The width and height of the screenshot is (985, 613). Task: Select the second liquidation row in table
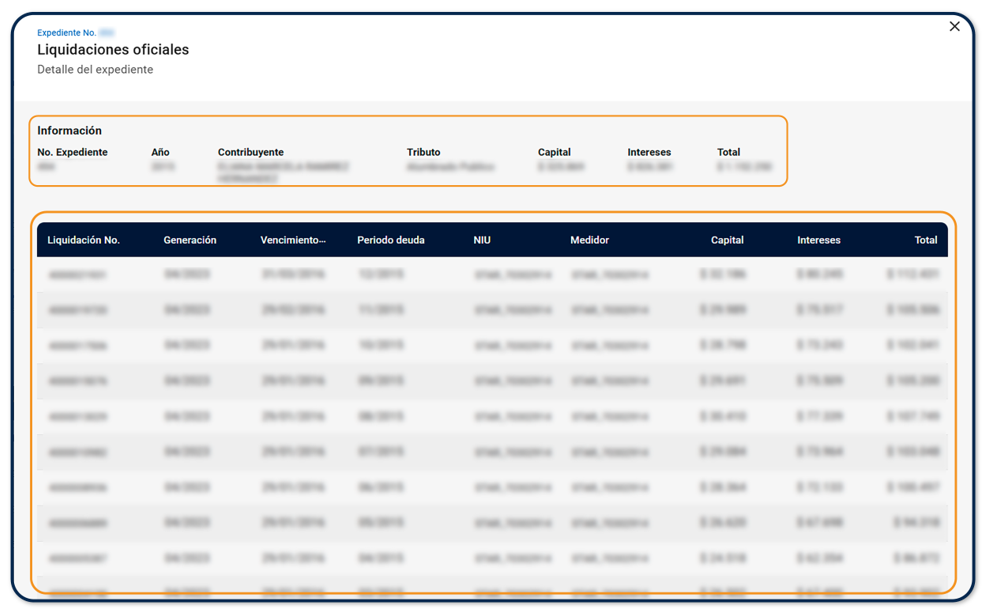pyautogui.click(x=492, y=310)
